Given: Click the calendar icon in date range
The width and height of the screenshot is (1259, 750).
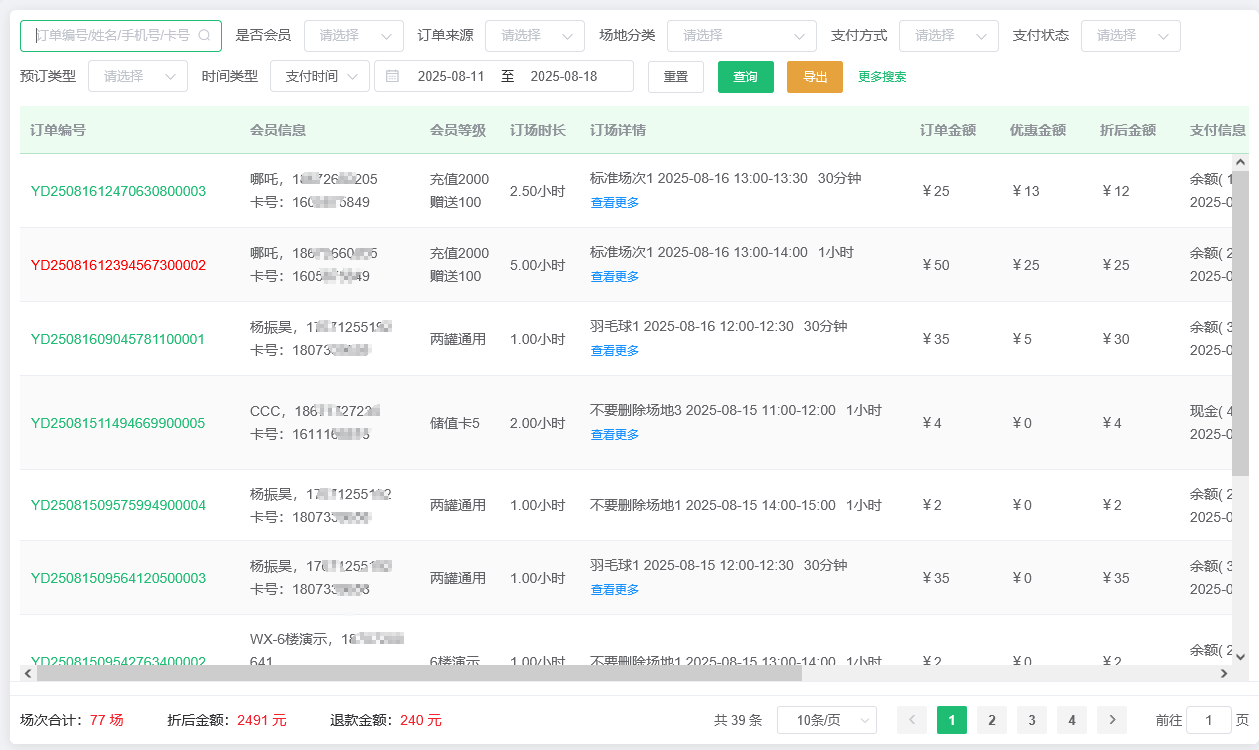Looking at the screenshot, I should (392, 76).
